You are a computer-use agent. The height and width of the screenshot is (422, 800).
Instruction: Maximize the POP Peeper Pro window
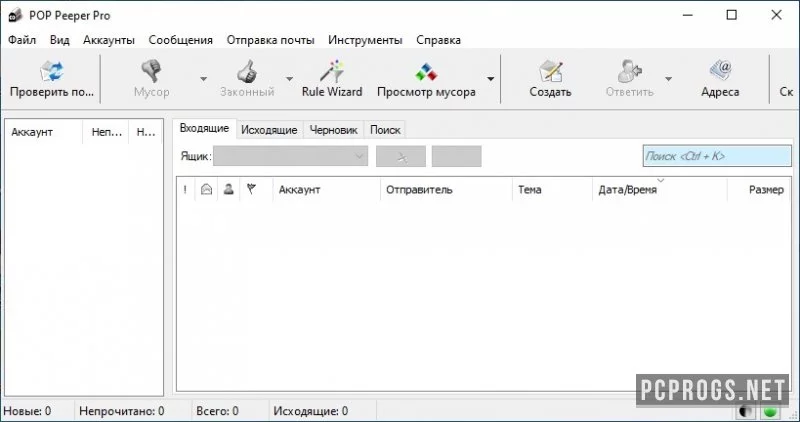tap(732, 15)
